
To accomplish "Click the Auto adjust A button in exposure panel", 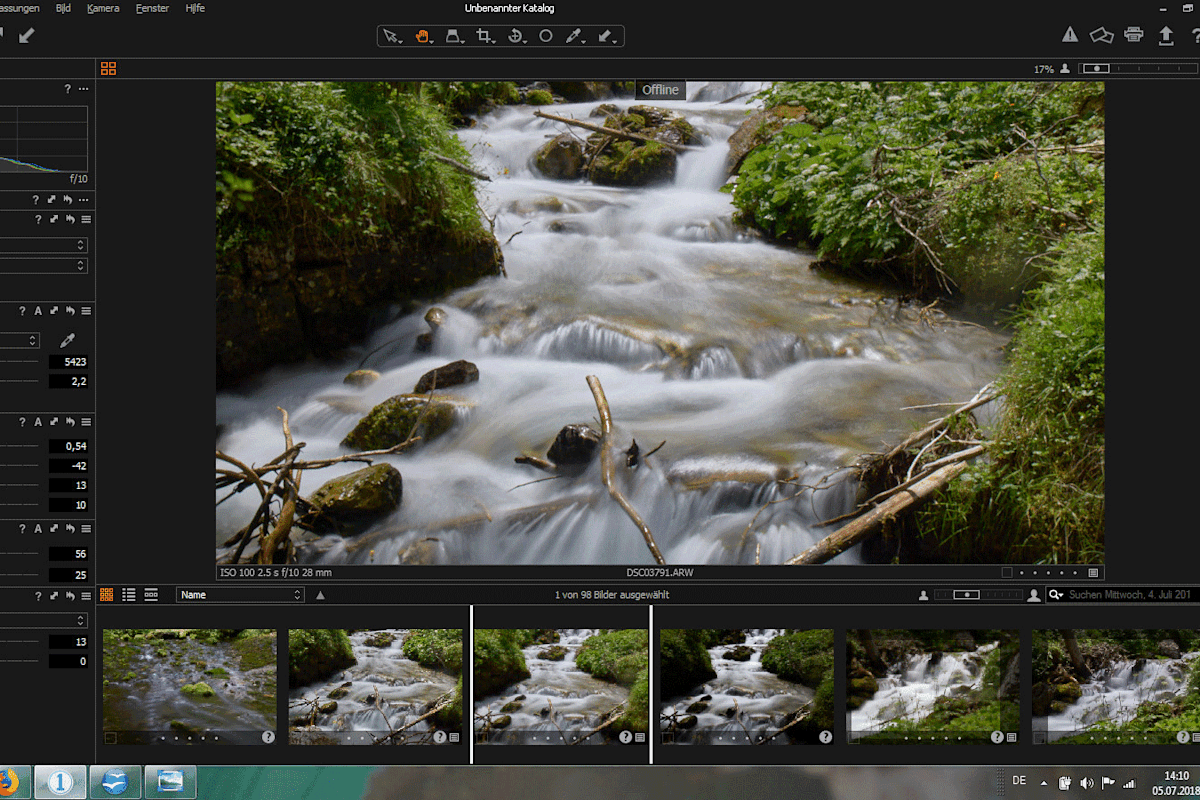I will [38, 422].
